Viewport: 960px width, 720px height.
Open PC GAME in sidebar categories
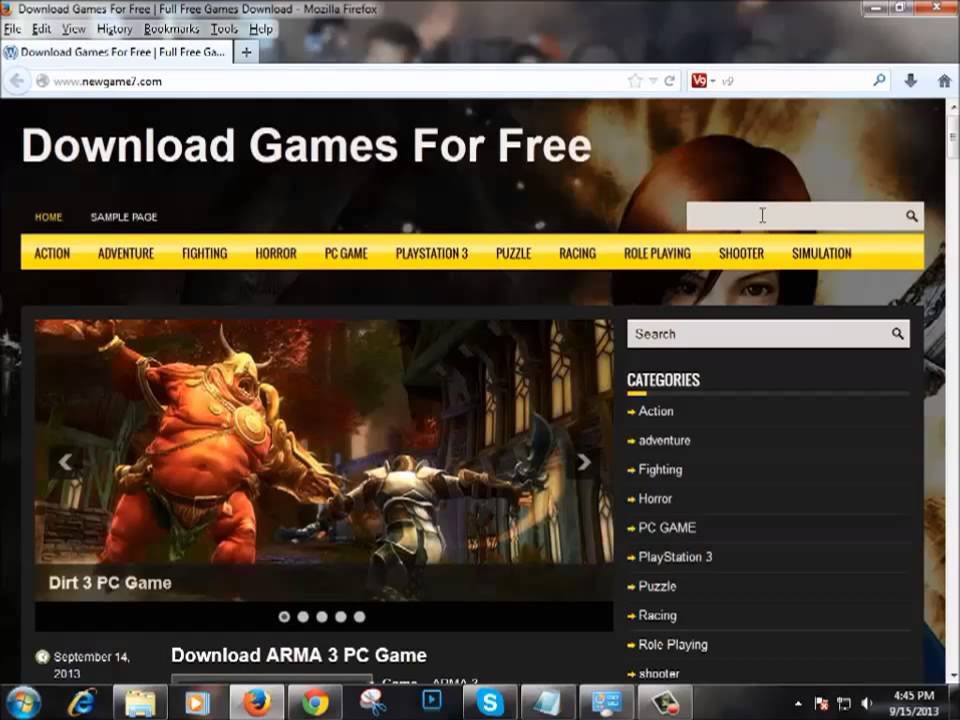point(667,528)
